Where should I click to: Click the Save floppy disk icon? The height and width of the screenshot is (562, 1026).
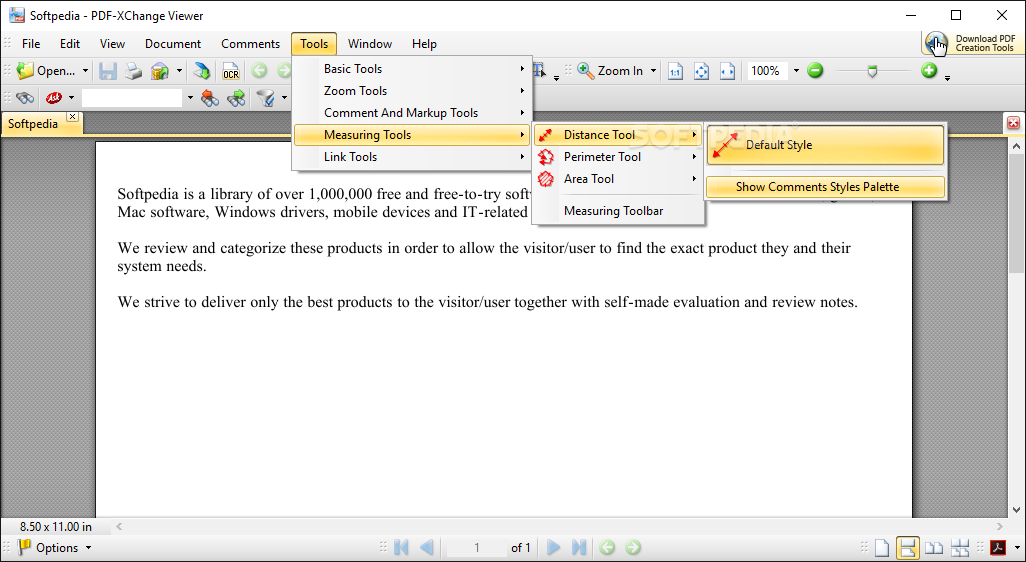pyautogui.click(x=108, y=71)
